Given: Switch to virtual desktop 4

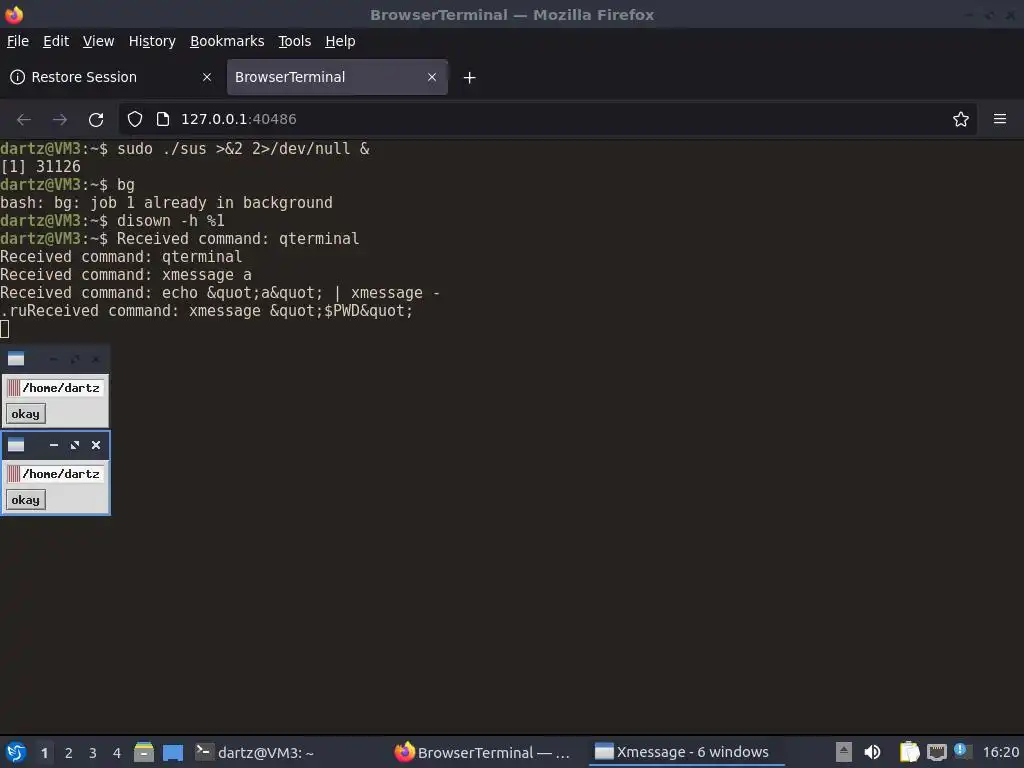Looking at the screenshot, I should (x=117, y=753).
